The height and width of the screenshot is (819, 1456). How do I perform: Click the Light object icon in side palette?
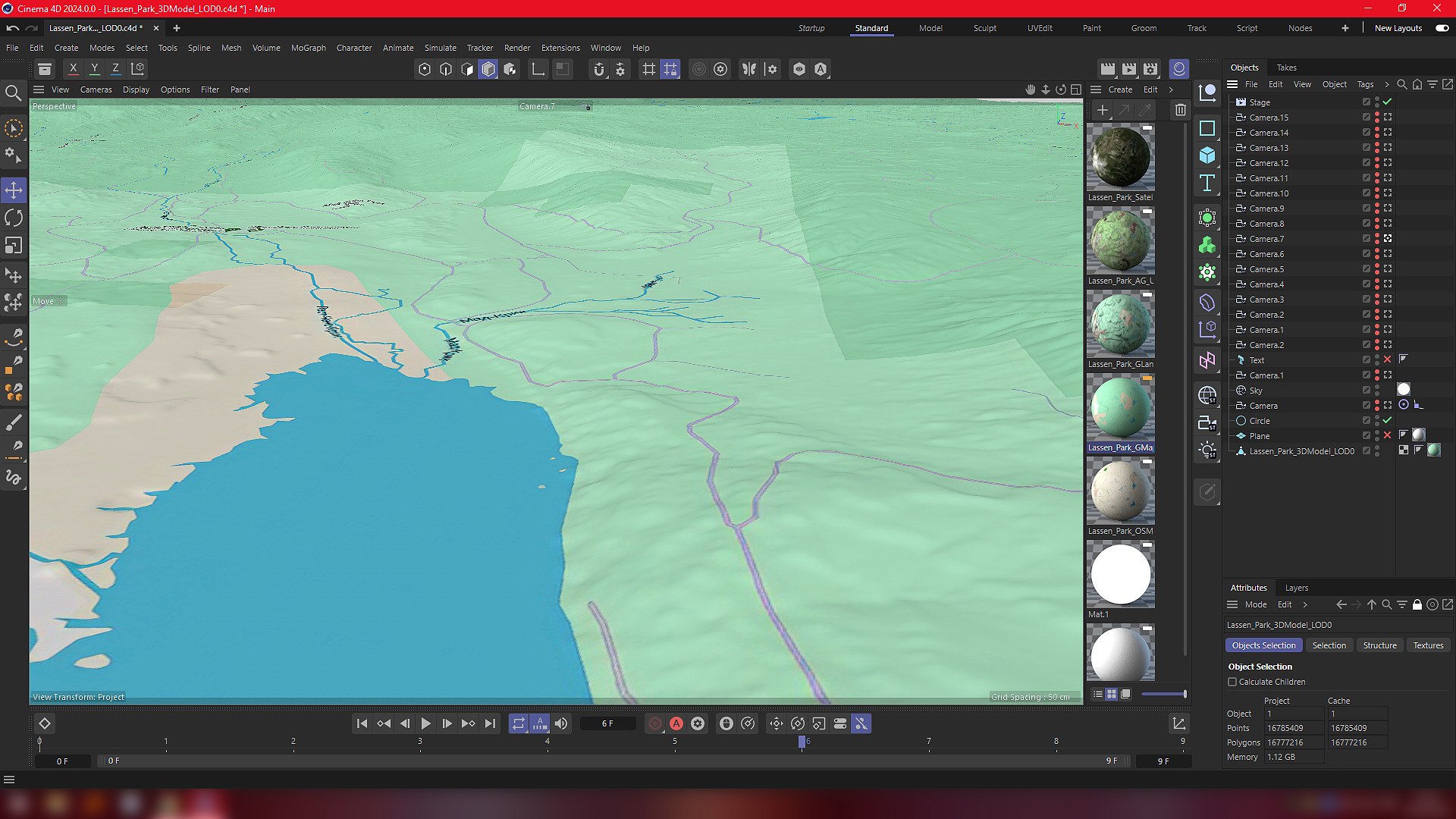coord(1207,450)
